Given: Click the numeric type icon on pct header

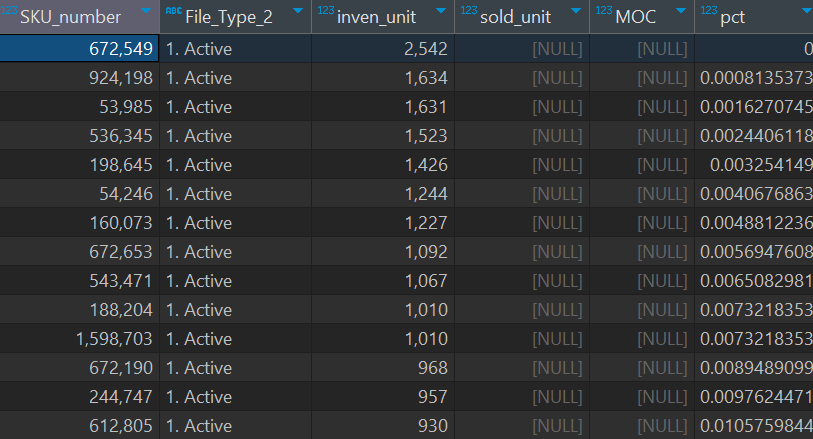Looking at the screenshot, I should click(709, 10).
